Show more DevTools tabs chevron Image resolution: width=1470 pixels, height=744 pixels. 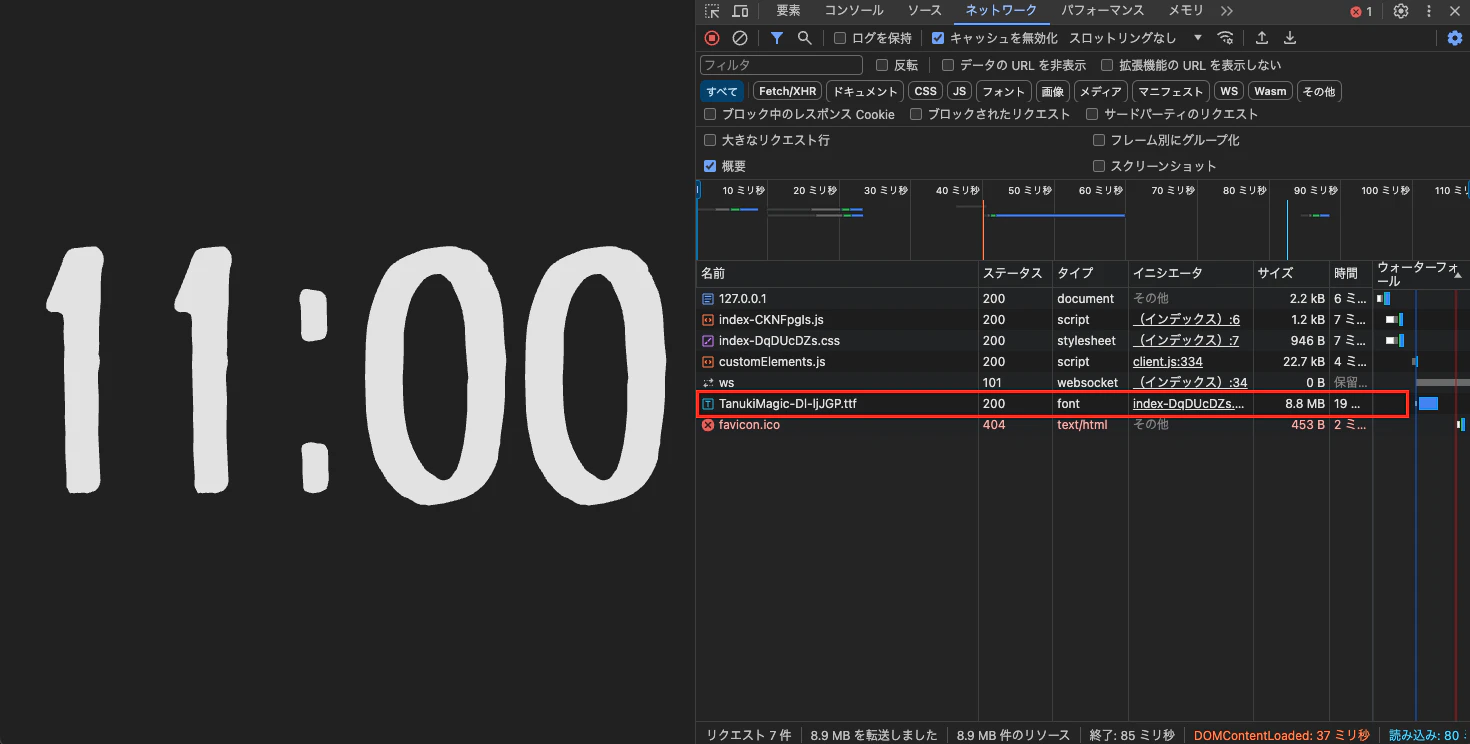tap(1227, 11)
